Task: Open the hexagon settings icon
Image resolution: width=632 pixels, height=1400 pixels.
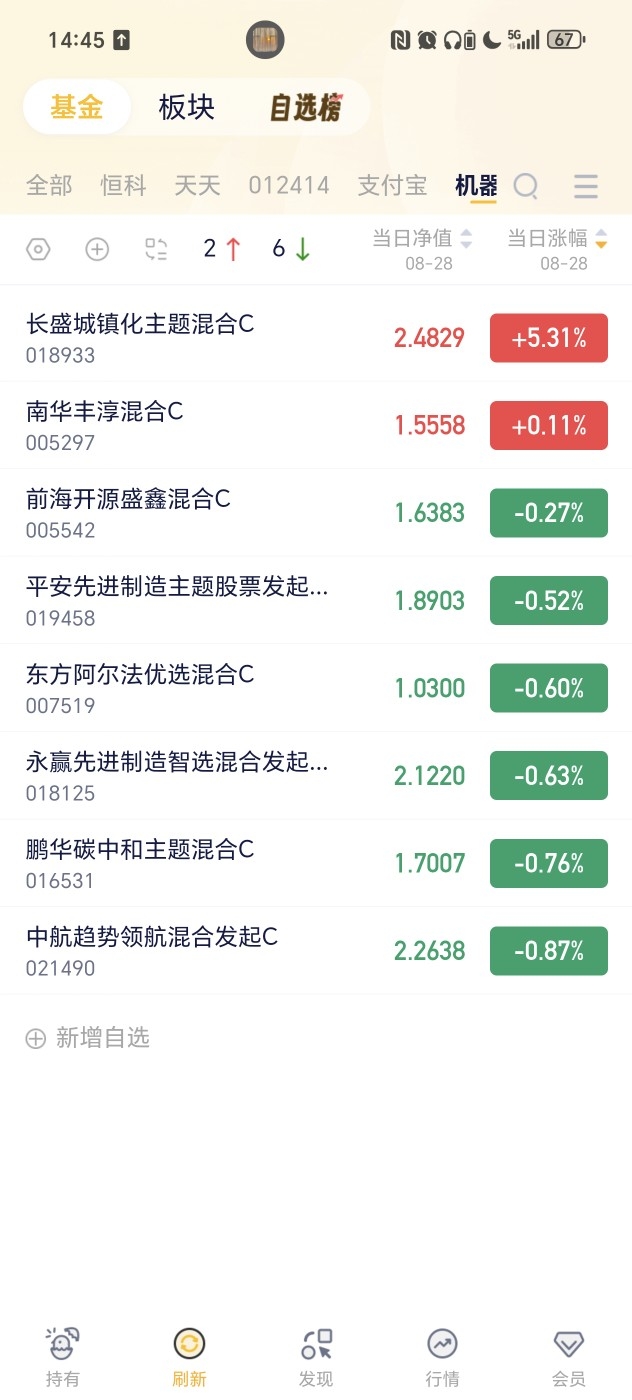Action: [x=38, y=249]
